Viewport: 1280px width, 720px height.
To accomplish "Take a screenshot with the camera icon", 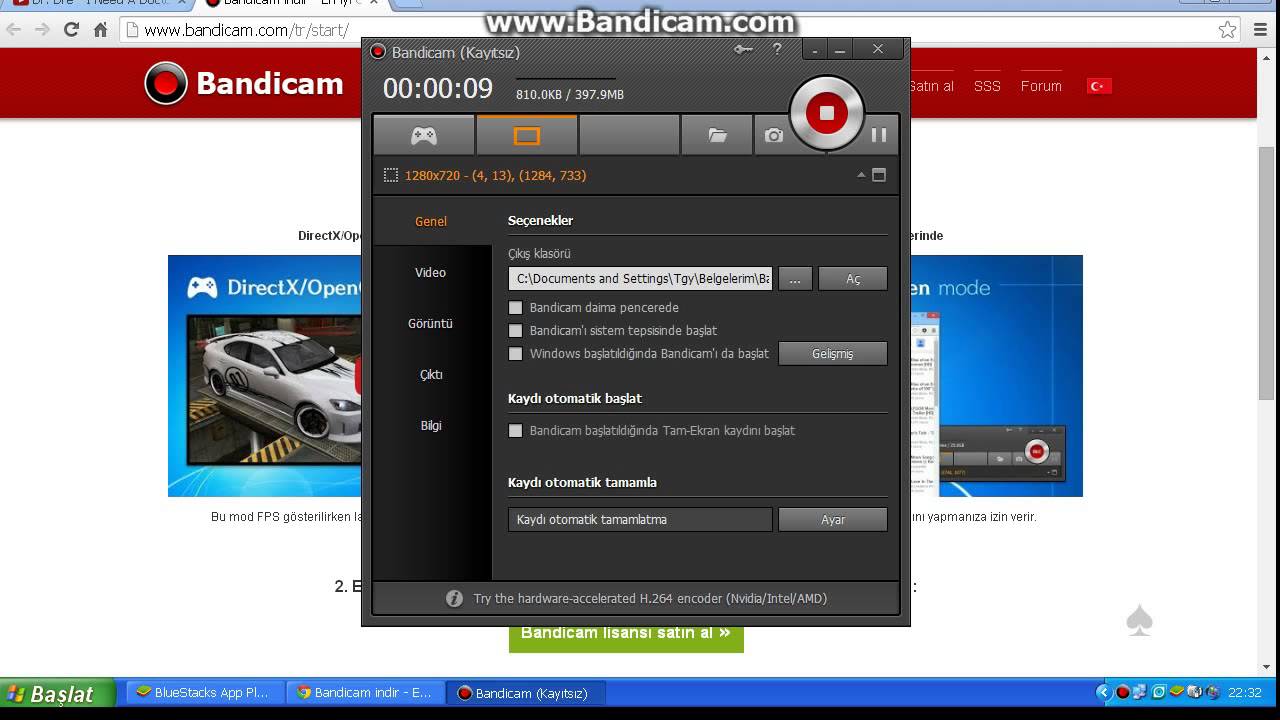I will click(x=774, y=135).
